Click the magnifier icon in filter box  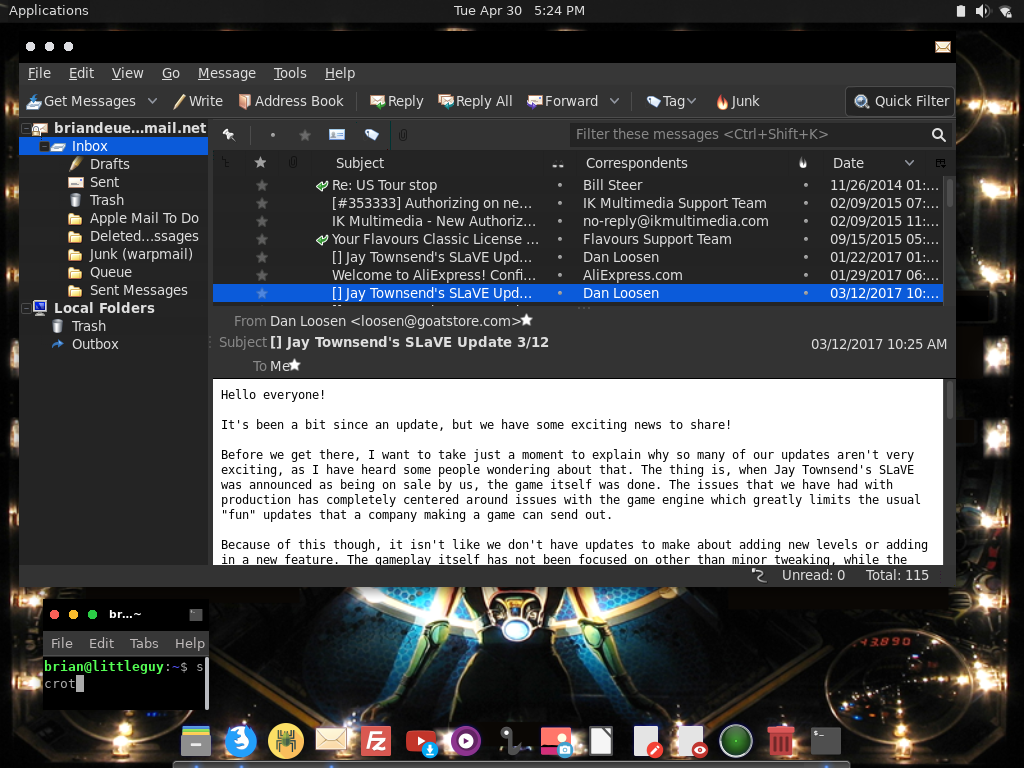pos(938,135)
